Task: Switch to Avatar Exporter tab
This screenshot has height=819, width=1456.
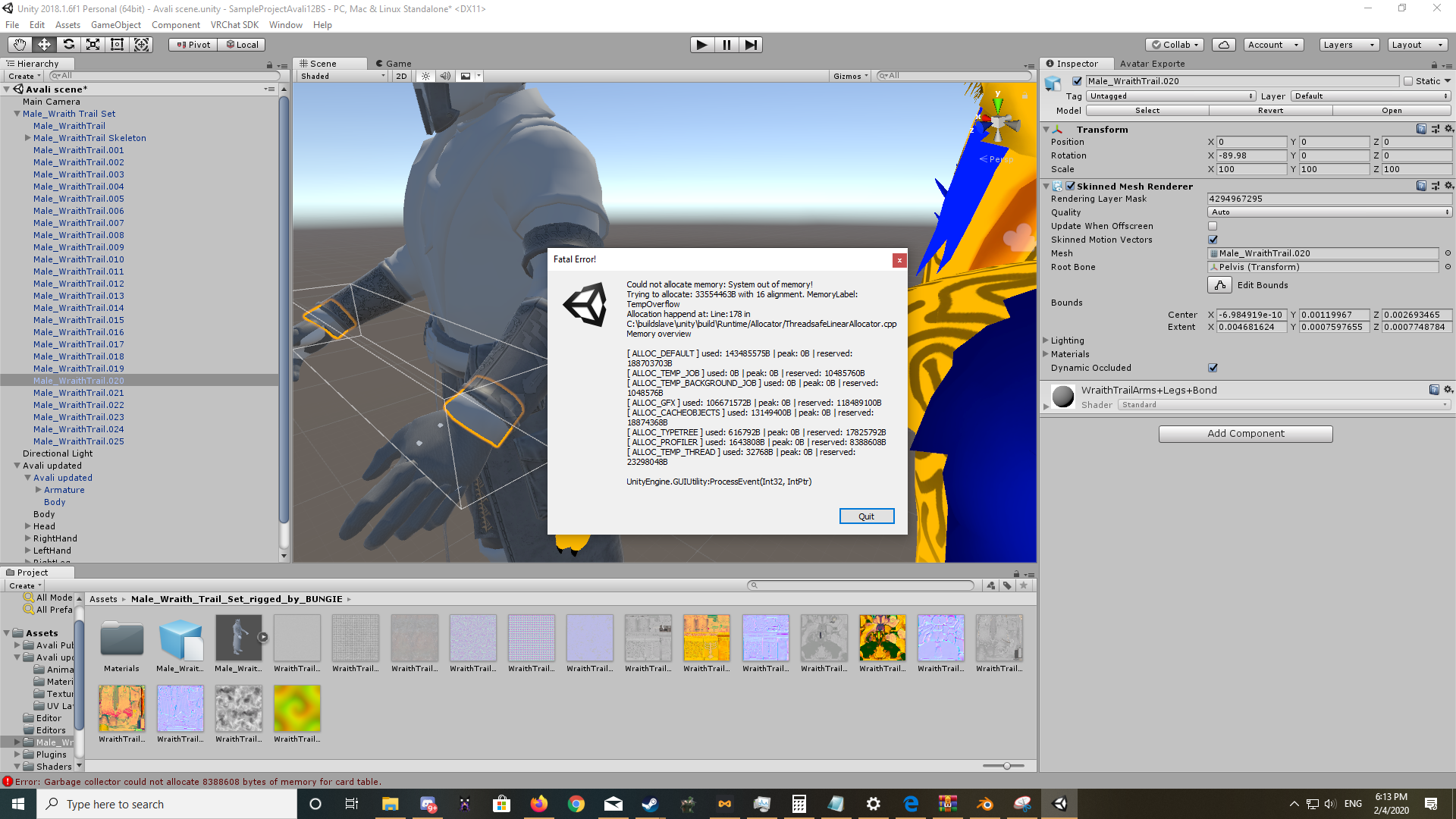Action: click(1153, 64)
